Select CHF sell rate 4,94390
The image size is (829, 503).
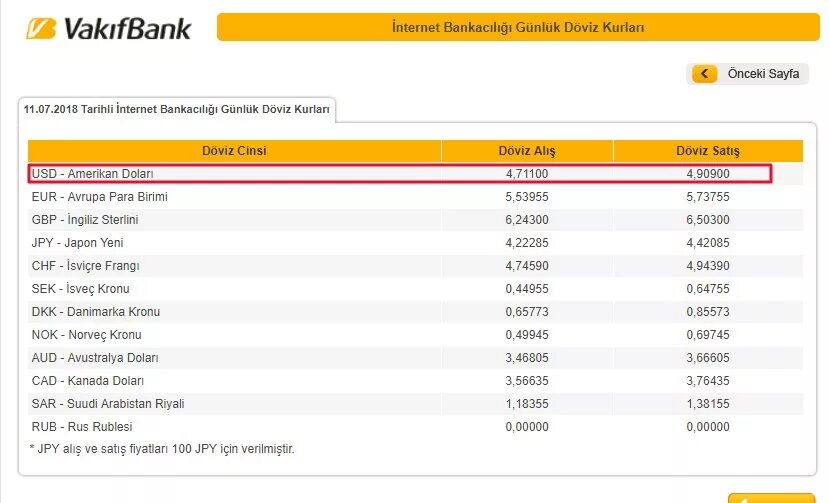tap(708, 266)
